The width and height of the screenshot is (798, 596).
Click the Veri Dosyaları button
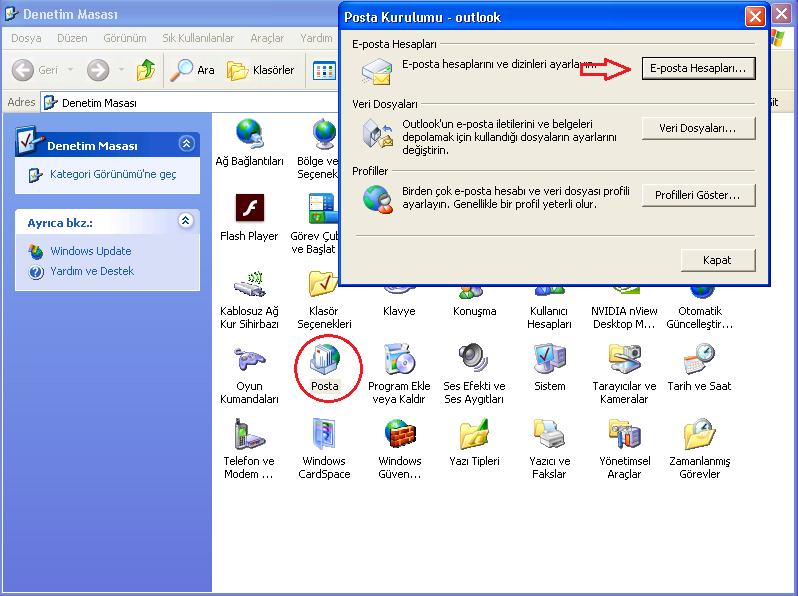(698, 128)
